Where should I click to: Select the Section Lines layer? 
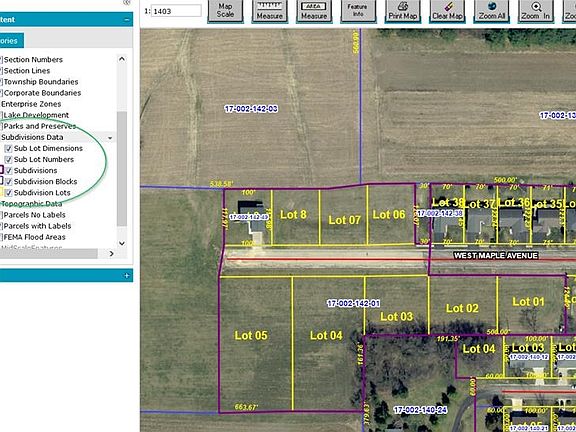[x=27, y=71]
